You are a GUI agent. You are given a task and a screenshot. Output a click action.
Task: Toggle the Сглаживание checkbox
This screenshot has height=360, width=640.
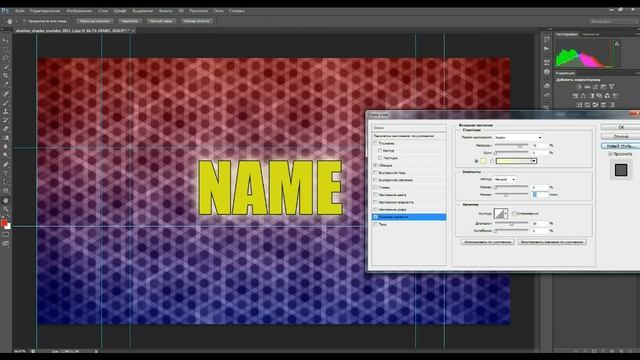pyautogui.click(x=514, y=213)
